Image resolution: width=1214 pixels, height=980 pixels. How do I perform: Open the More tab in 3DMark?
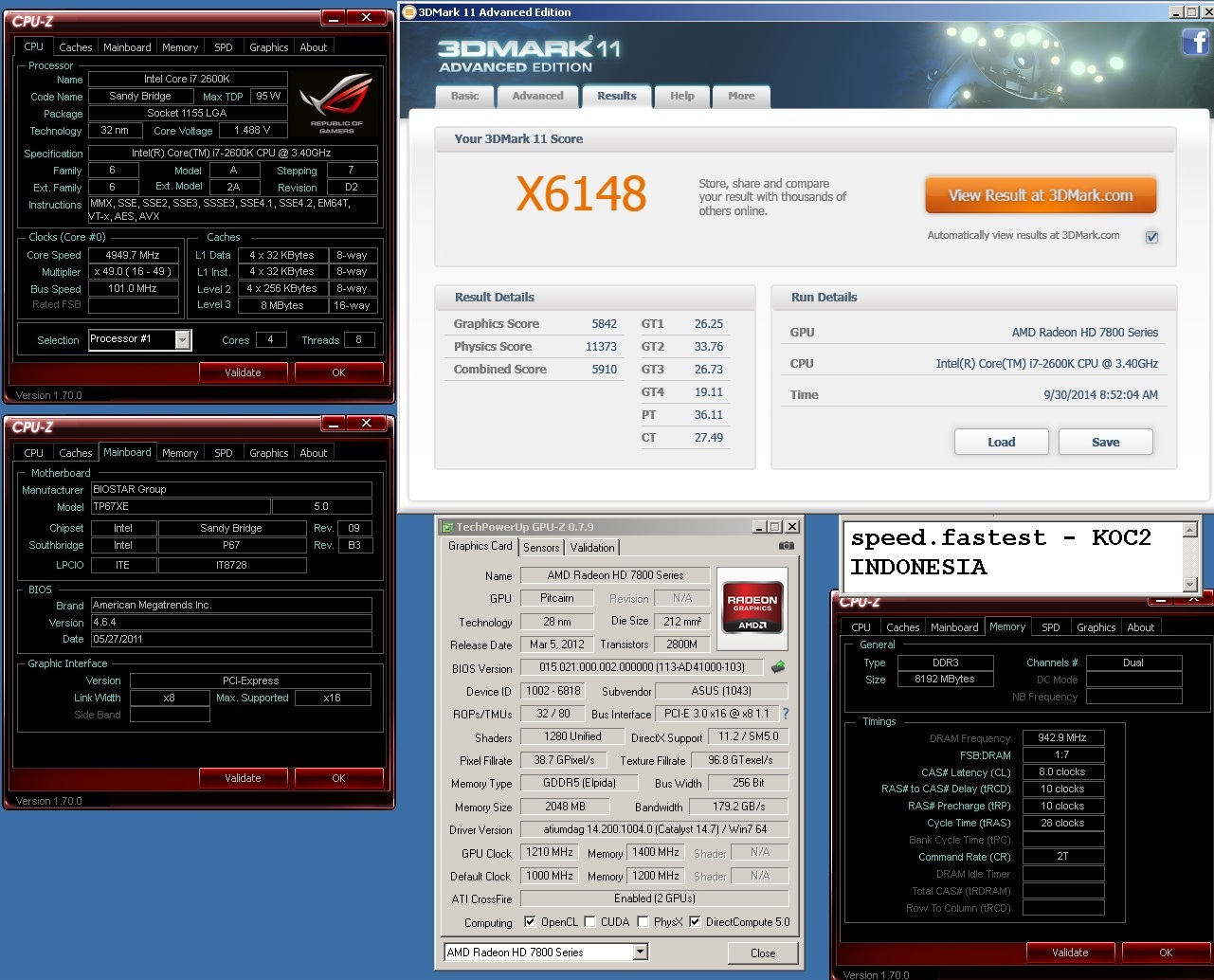tap(741, 96)
